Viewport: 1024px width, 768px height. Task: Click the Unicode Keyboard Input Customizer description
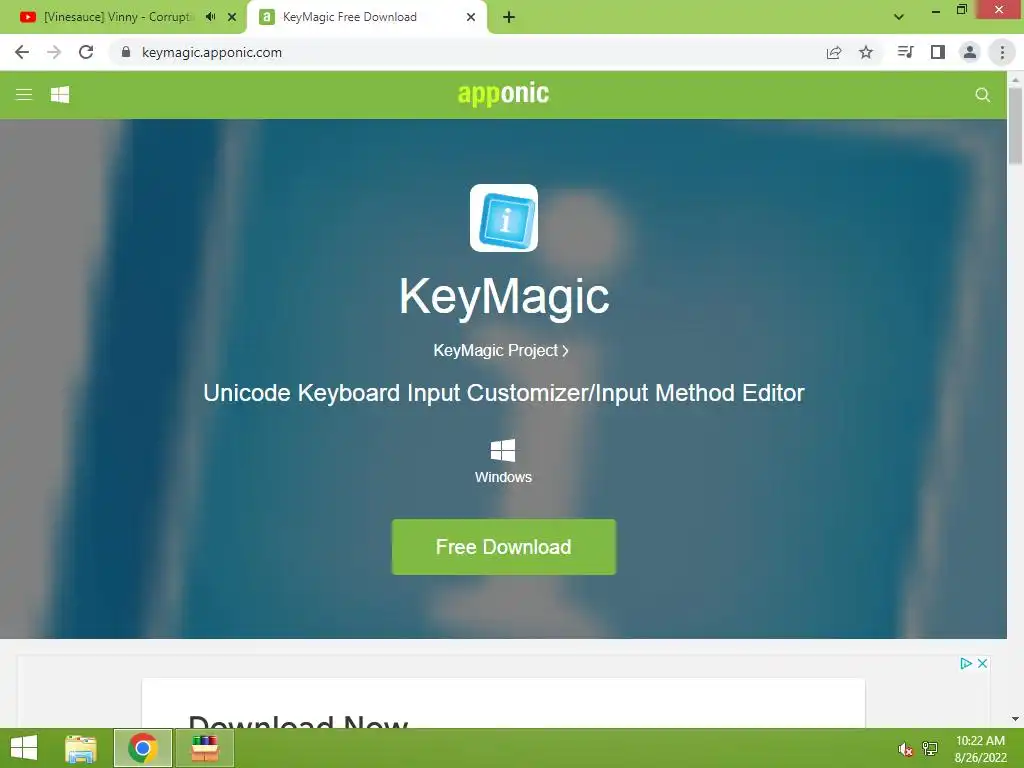click(x=504, y=393)
